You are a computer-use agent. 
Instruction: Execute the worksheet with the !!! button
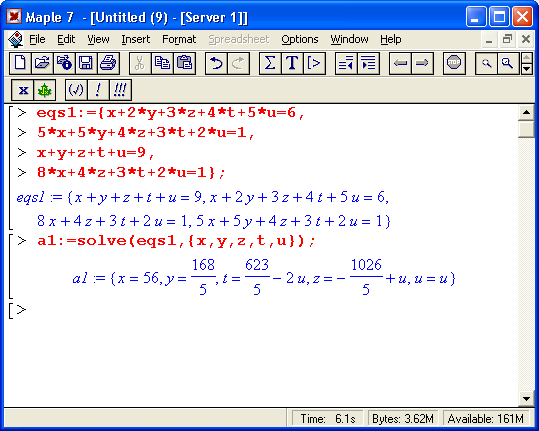(120, 90)
